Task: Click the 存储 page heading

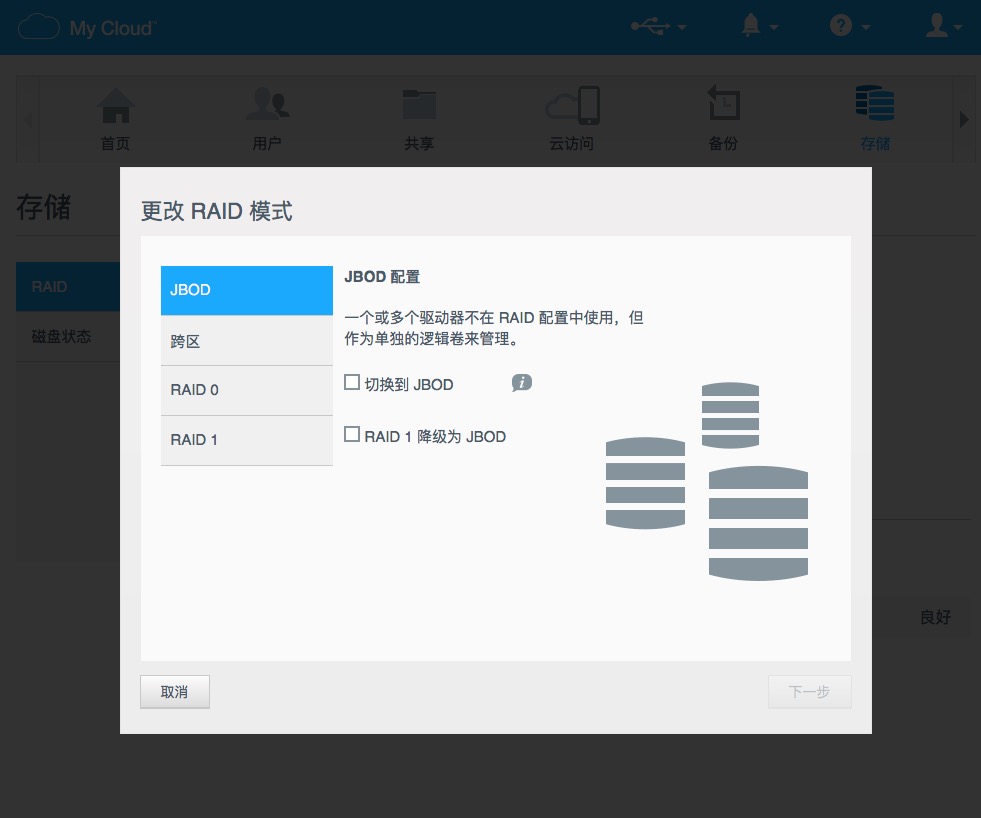Action: tap(44, 207)
